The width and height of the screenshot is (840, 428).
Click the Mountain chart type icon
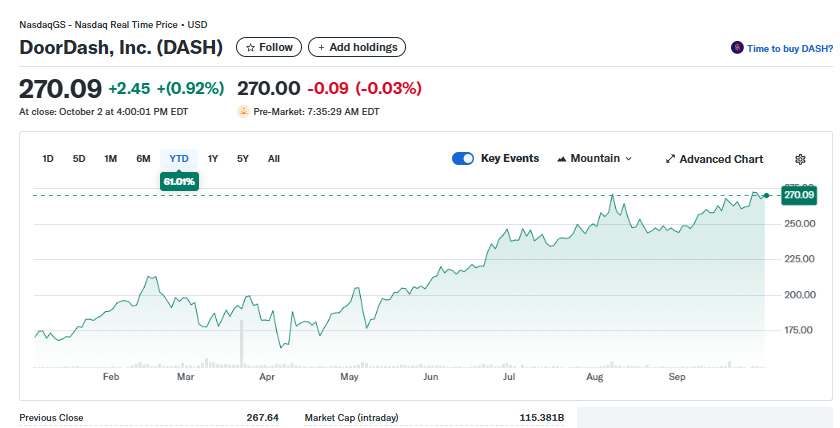tap(562, 159)
